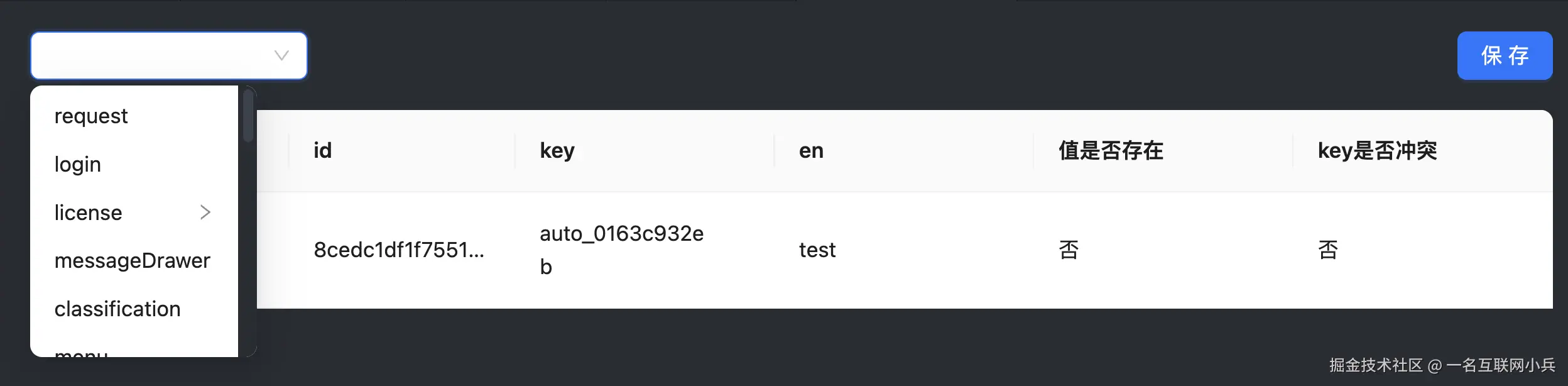Click the en column header

[x=811, y=151]
